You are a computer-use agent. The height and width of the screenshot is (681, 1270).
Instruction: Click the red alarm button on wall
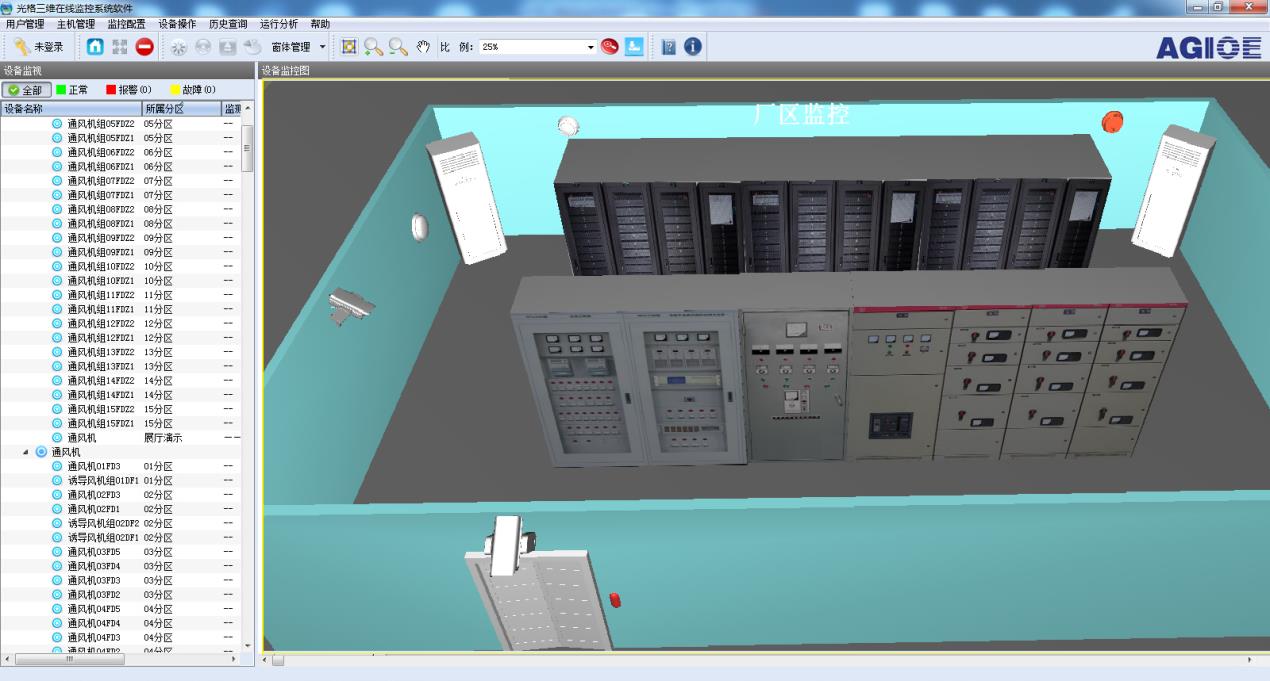pos(1112,122)
